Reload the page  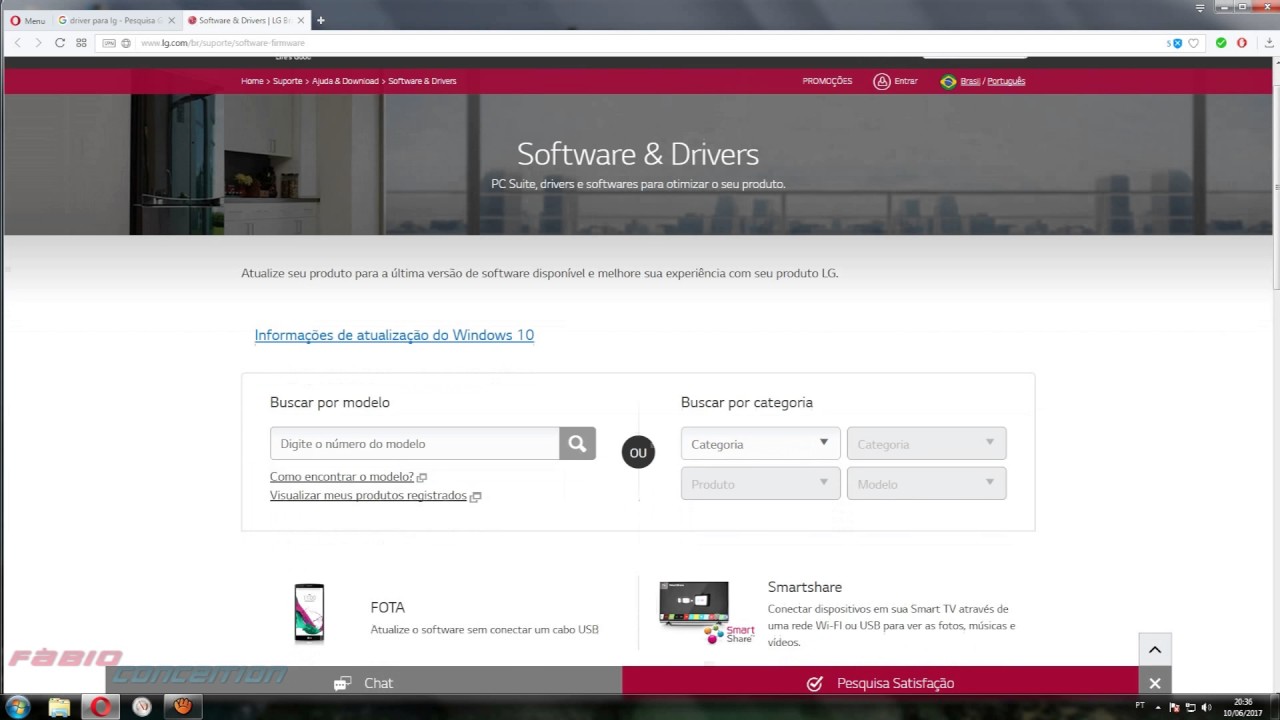(x=60, y=43)
